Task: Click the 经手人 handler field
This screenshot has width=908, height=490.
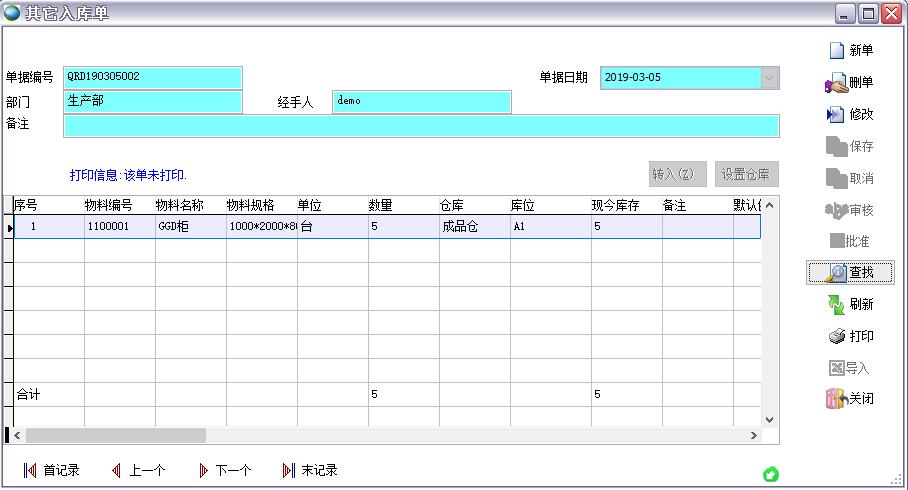Action: pos(421,102)
